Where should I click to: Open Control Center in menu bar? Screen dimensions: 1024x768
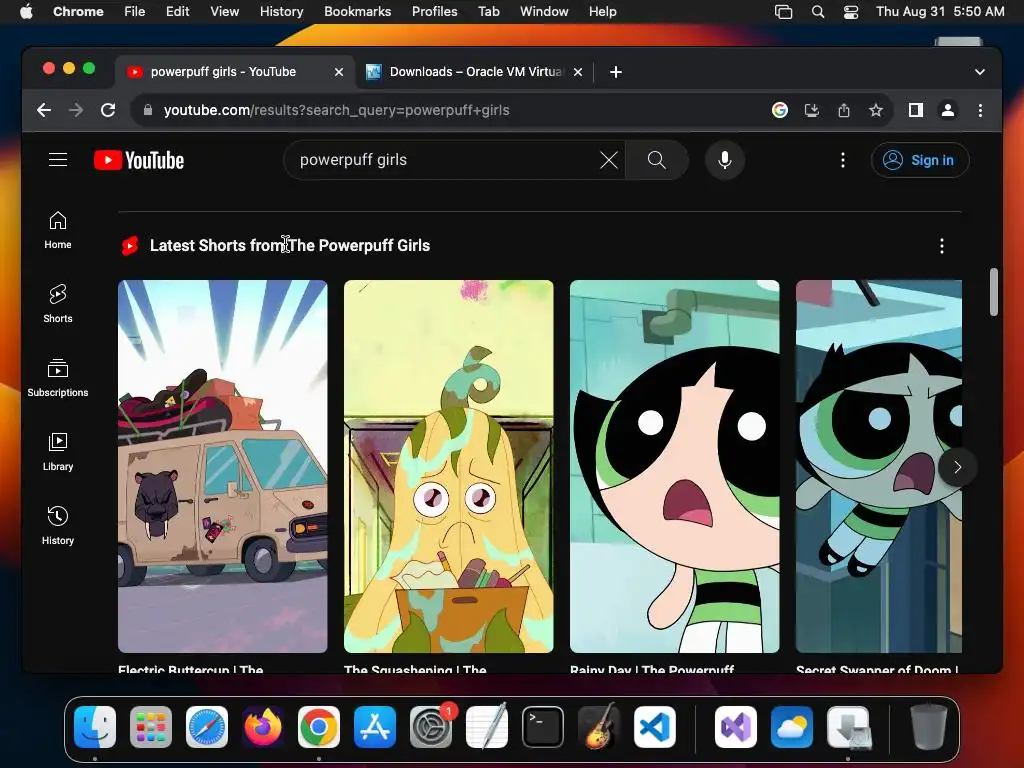click(x=851, y=11)
